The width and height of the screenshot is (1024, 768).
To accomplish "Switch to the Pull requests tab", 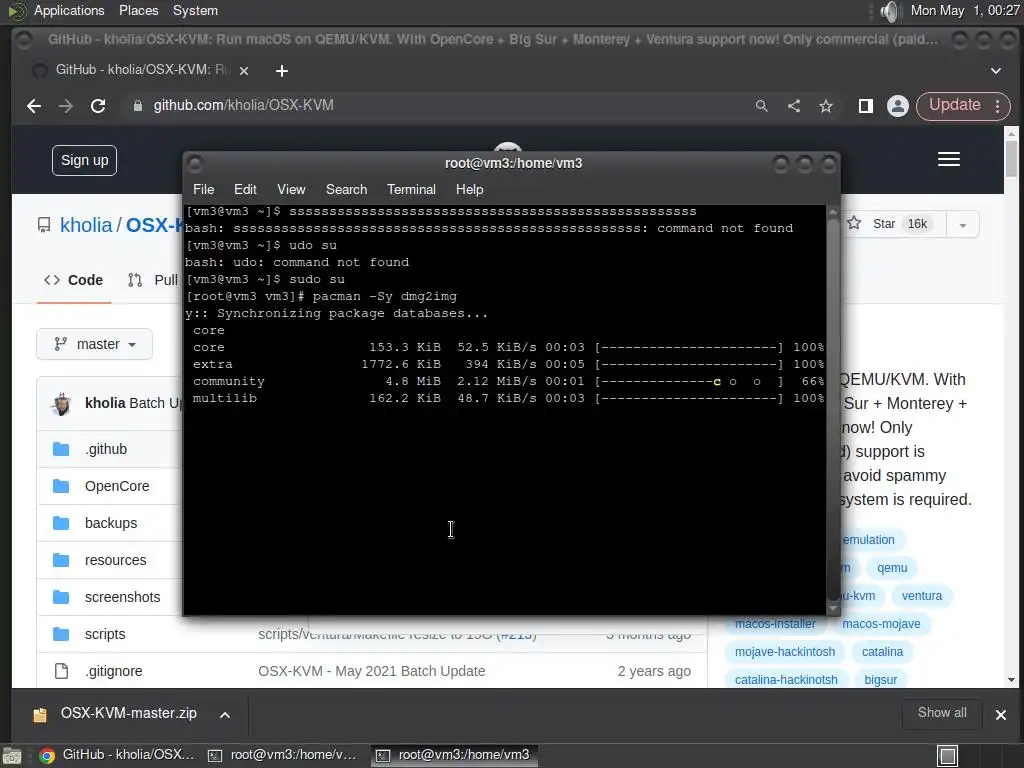I will (153, 280).
